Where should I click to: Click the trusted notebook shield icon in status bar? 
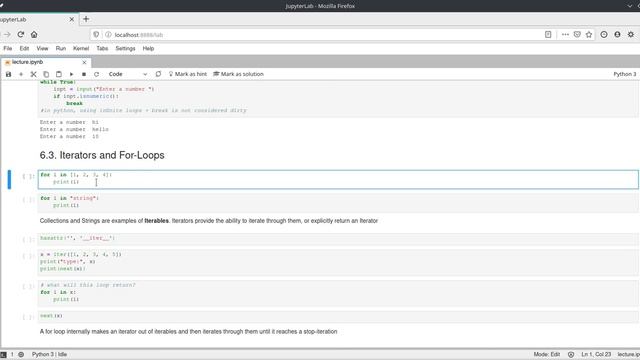(571, 354)
